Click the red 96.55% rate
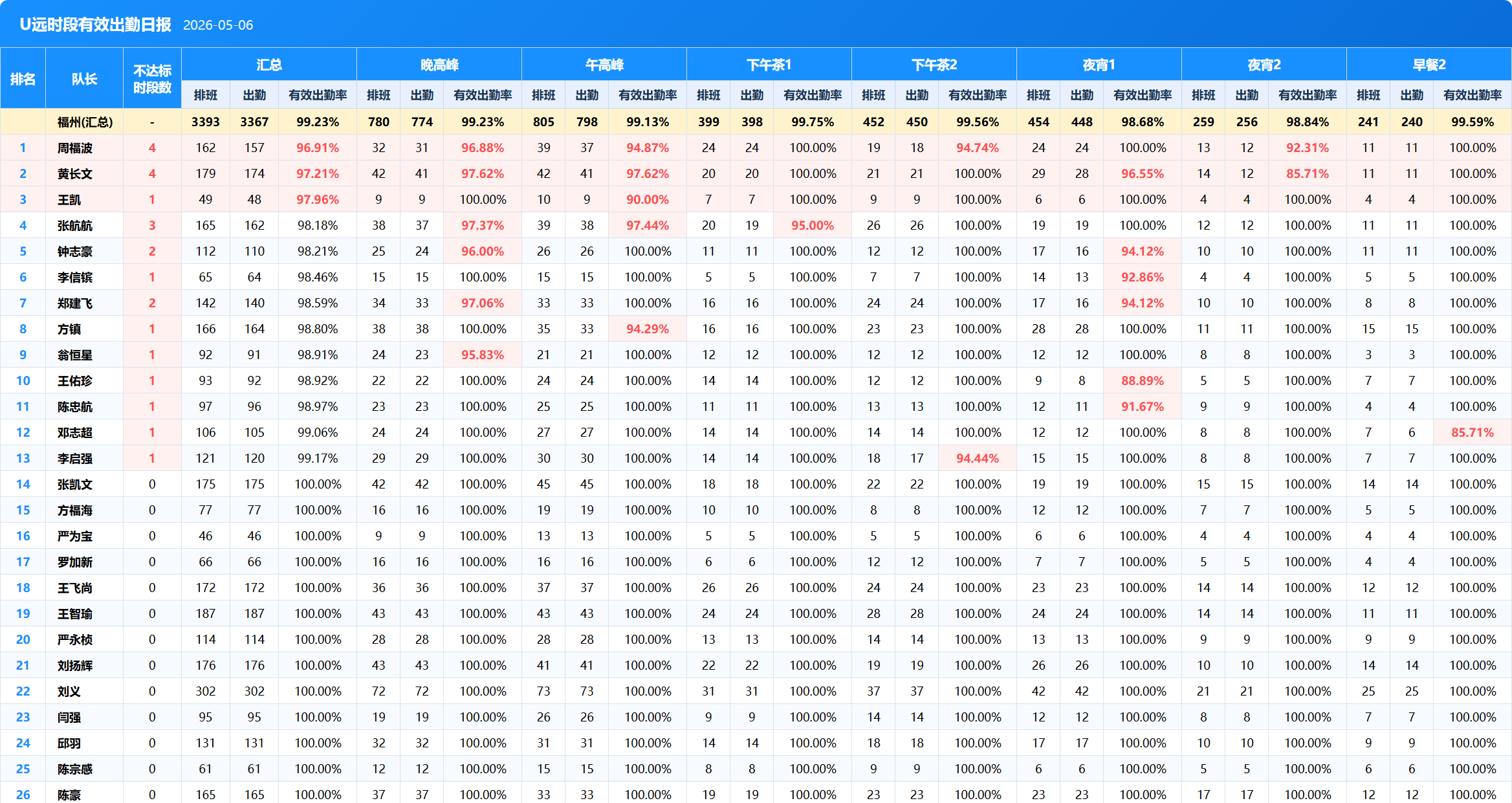1512x803 pixels. click(x=1143, y=173)
